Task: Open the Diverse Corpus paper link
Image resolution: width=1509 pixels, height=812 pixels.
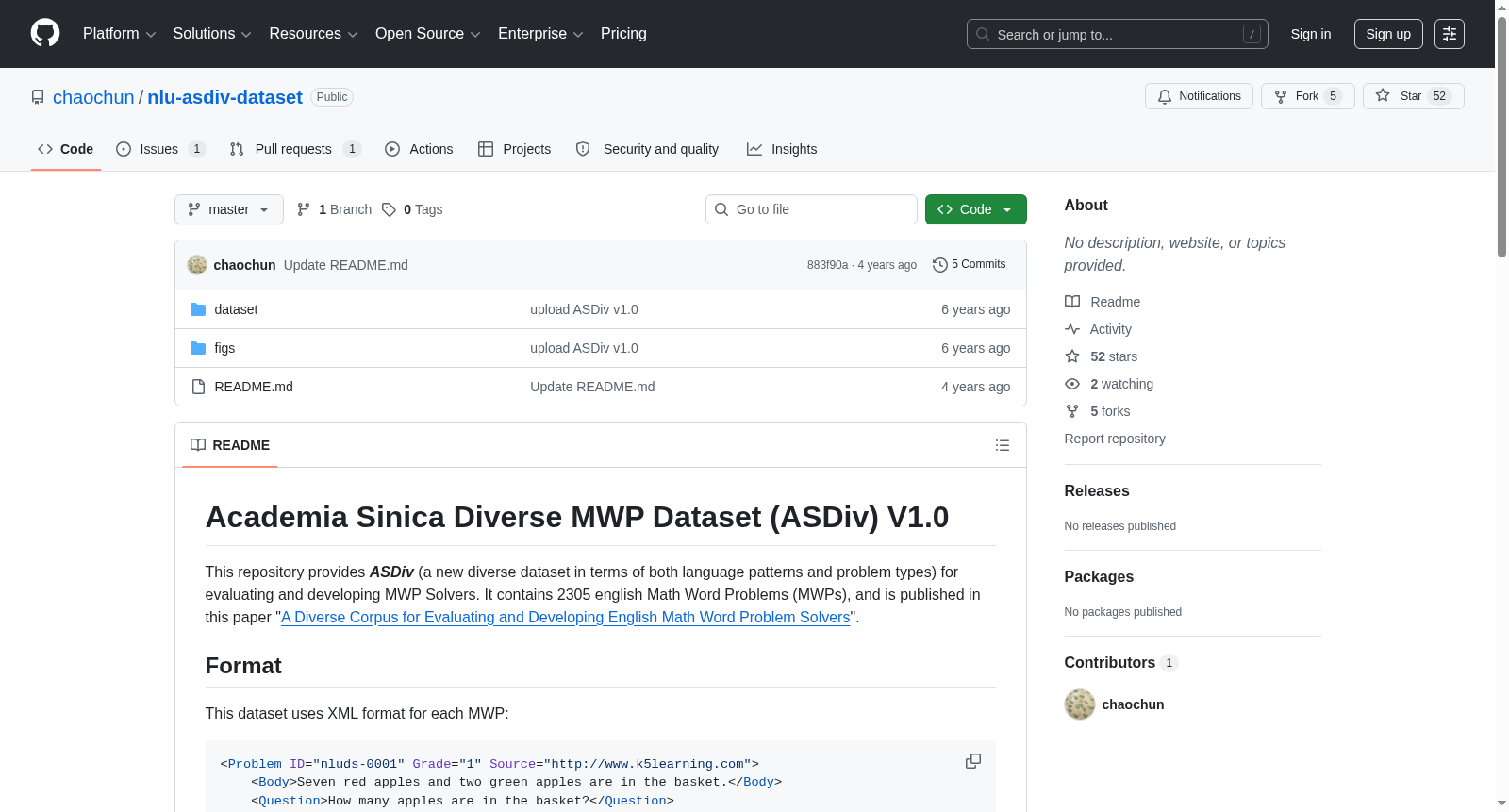Action: click(x=566, y=617)
